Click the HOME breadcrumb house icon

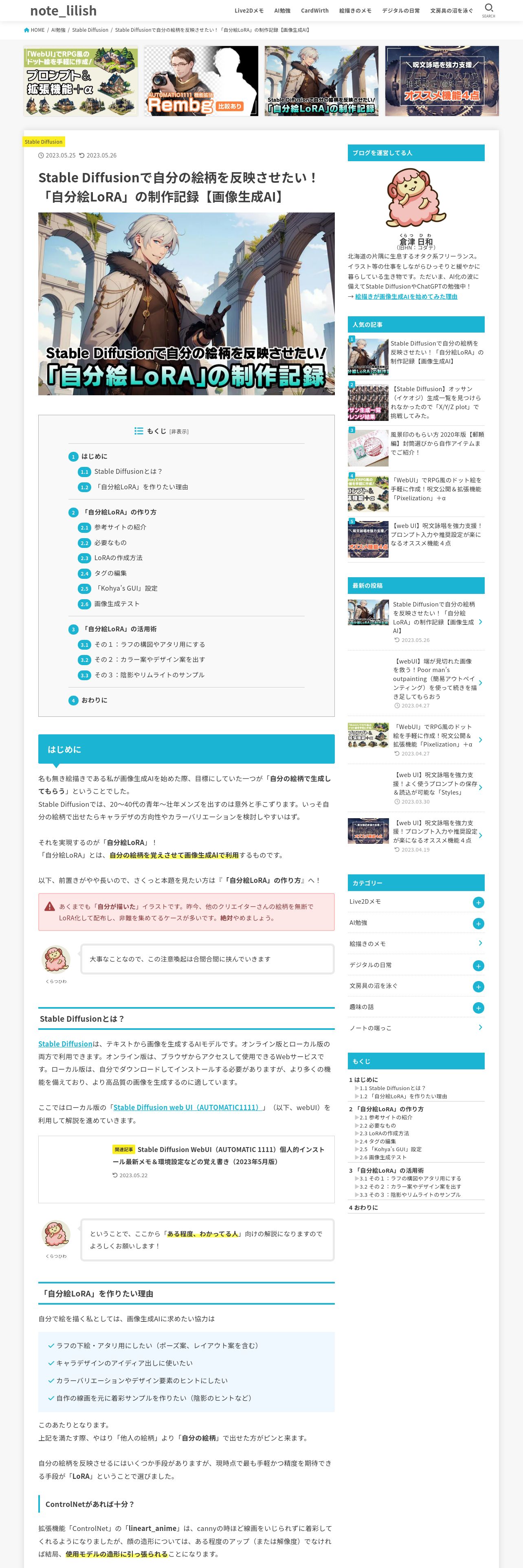coord(26,30)
